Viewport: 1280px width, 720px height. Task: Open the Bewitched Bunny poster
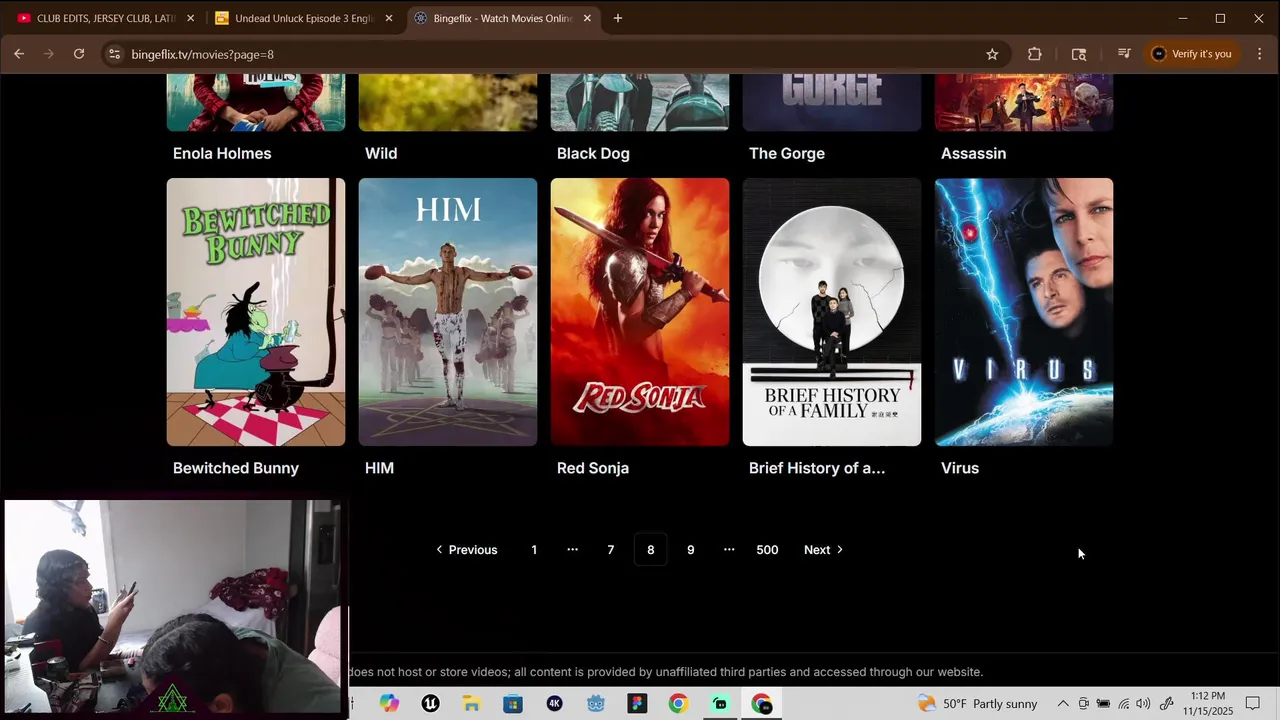(256, 312)
